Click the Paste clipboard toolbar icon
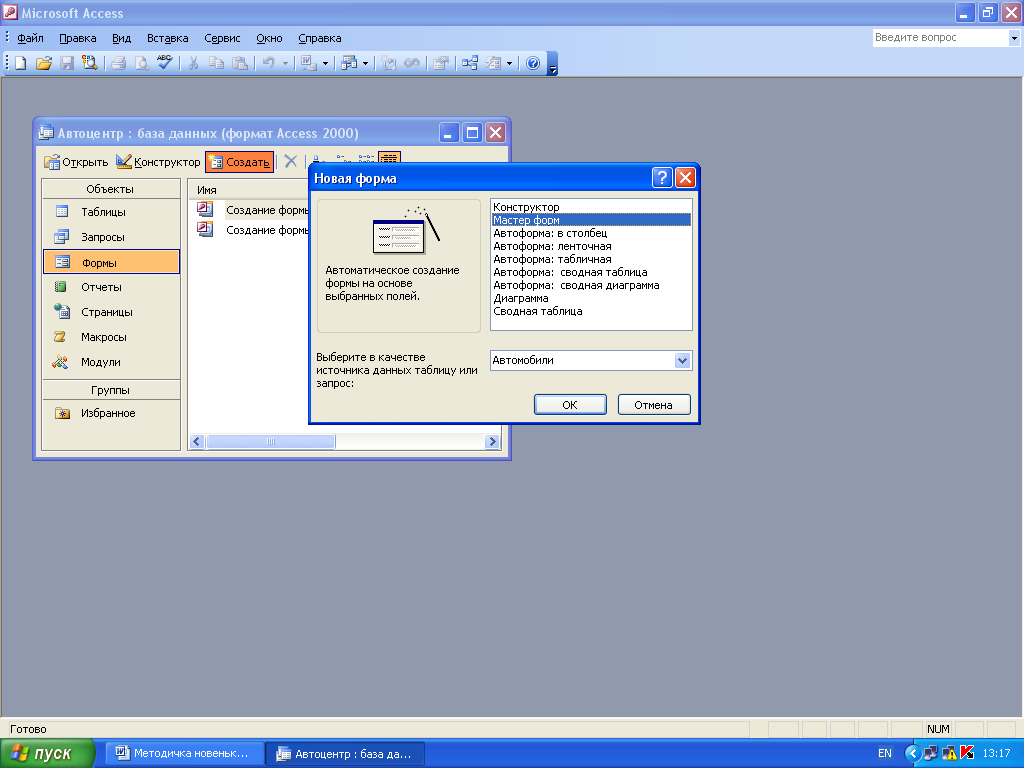 click(x=240, y=63)
